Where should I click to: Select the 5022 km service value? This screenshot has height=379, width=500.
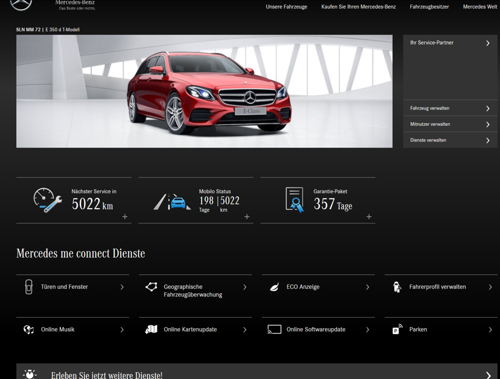[92, 204]
